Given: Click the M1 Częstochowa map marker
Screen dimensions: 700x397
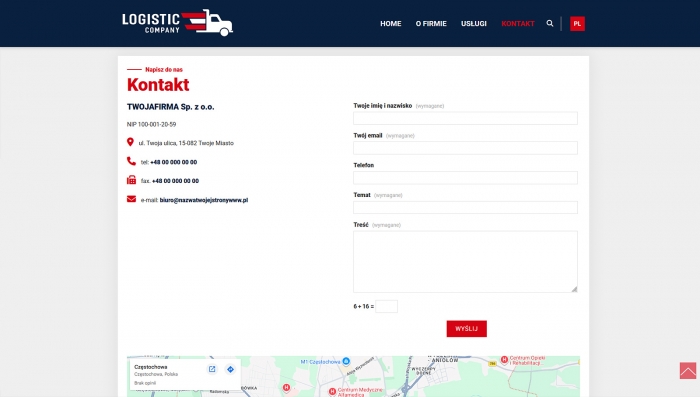Looking at the screenshot, I should click(x=346, y=361).
